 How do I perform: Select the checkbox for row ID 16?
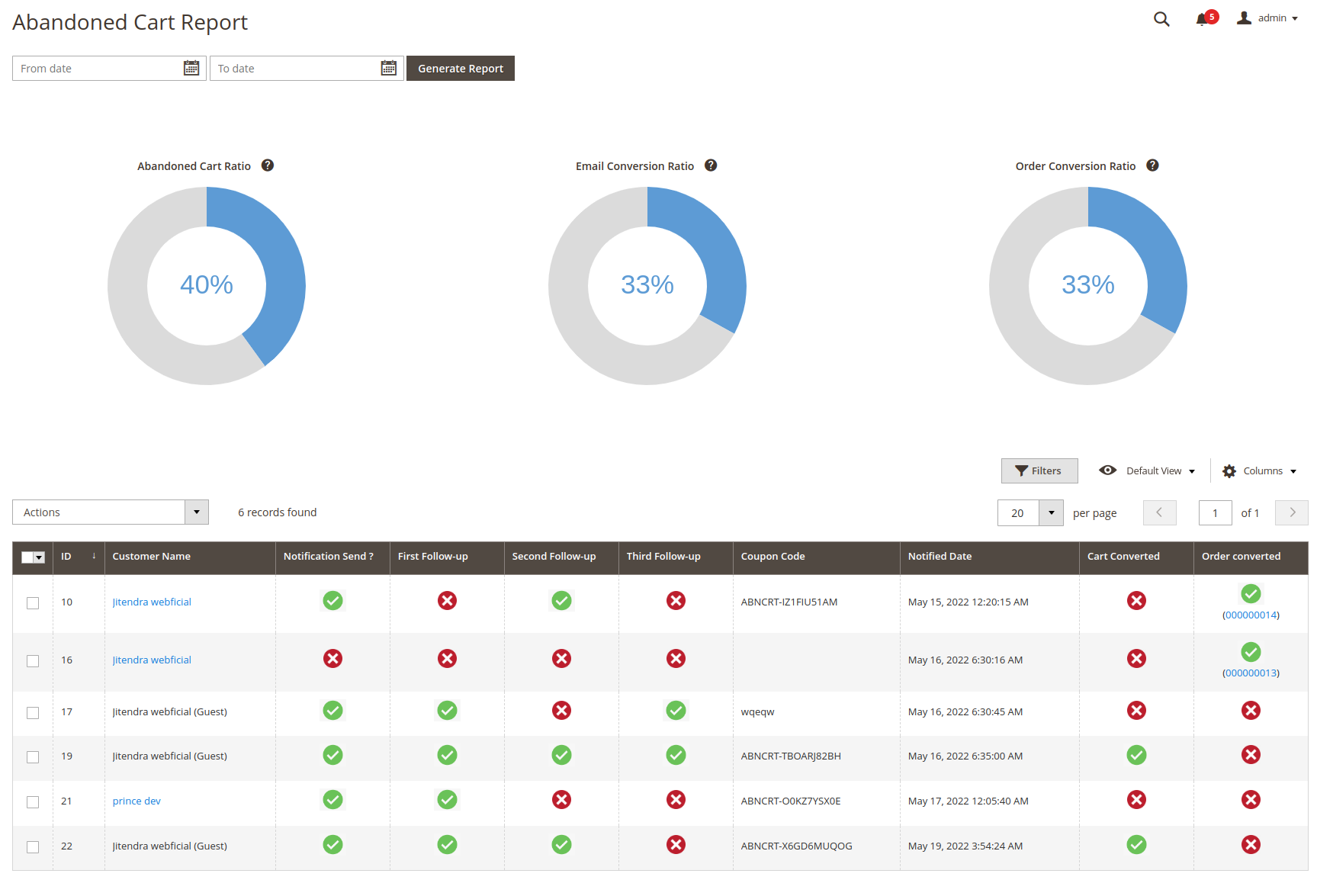tap(33, 661)
